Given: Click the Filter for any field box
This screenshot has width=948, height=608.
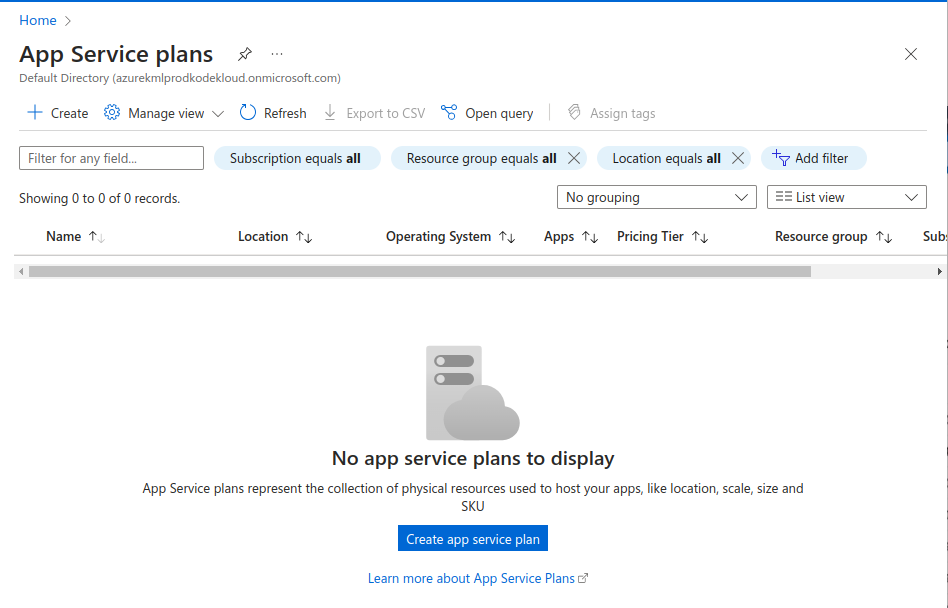Looking at the screenshot, I should coord(111,158).
